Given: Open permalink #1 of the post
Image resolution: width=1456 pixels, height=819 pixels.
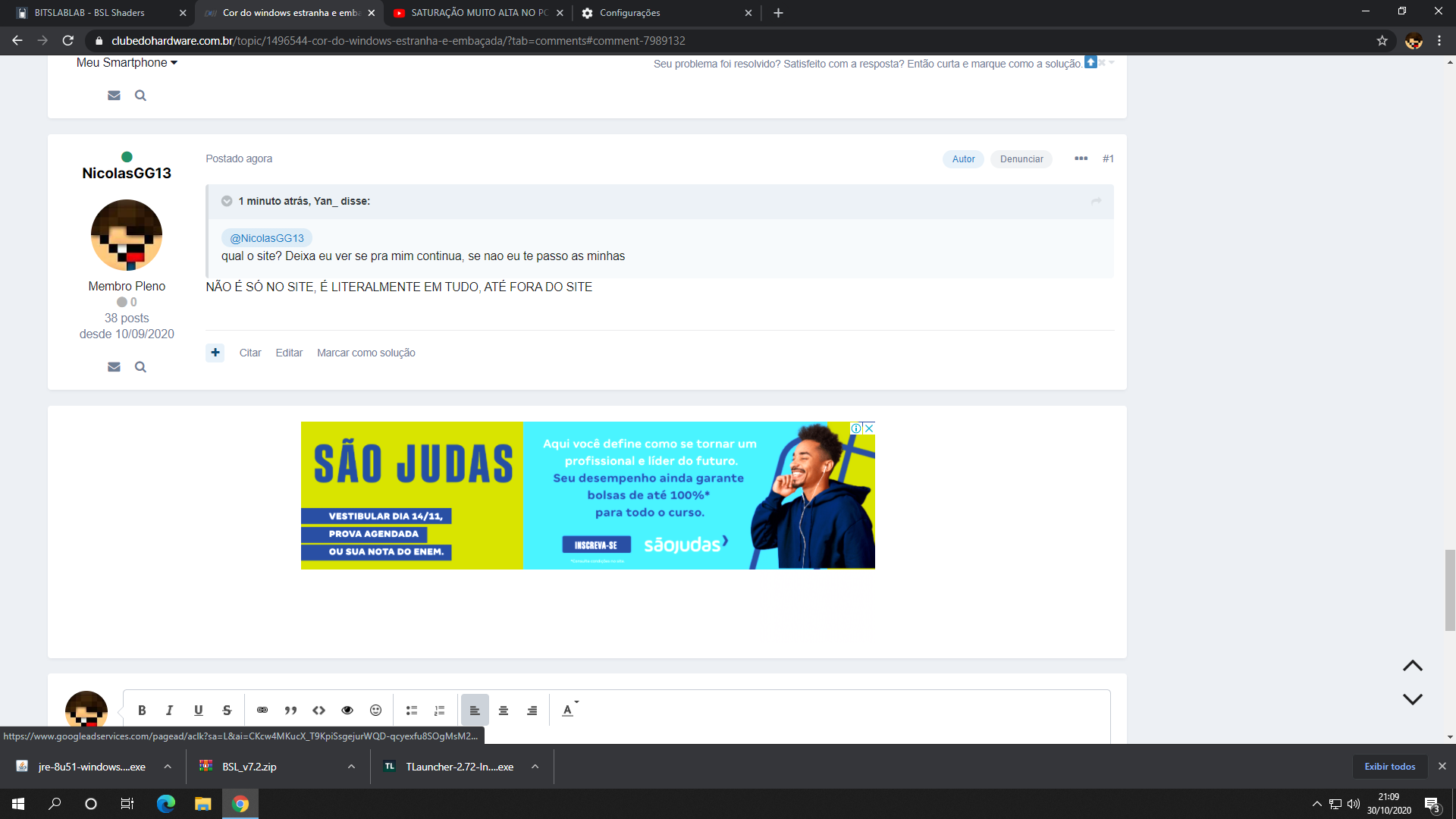Looking at the screenshot, I should [x=1108, y=158].
